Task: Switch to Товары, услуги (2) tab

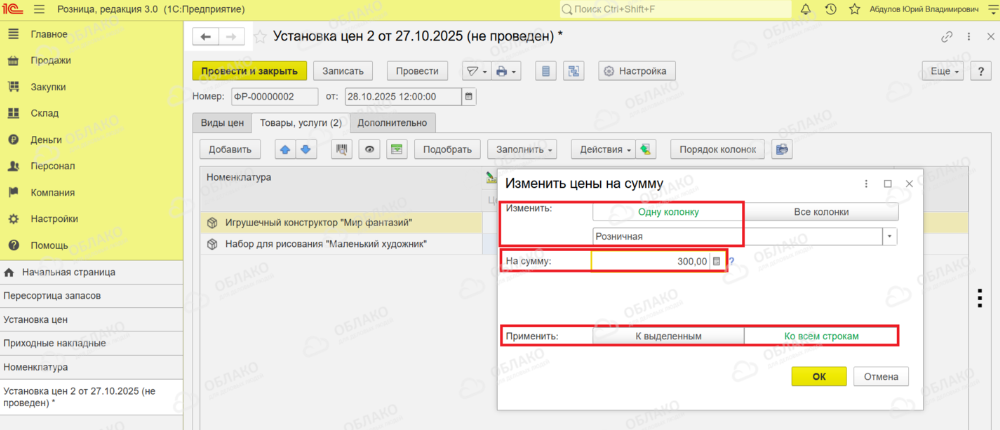Action: pos(299,122)
